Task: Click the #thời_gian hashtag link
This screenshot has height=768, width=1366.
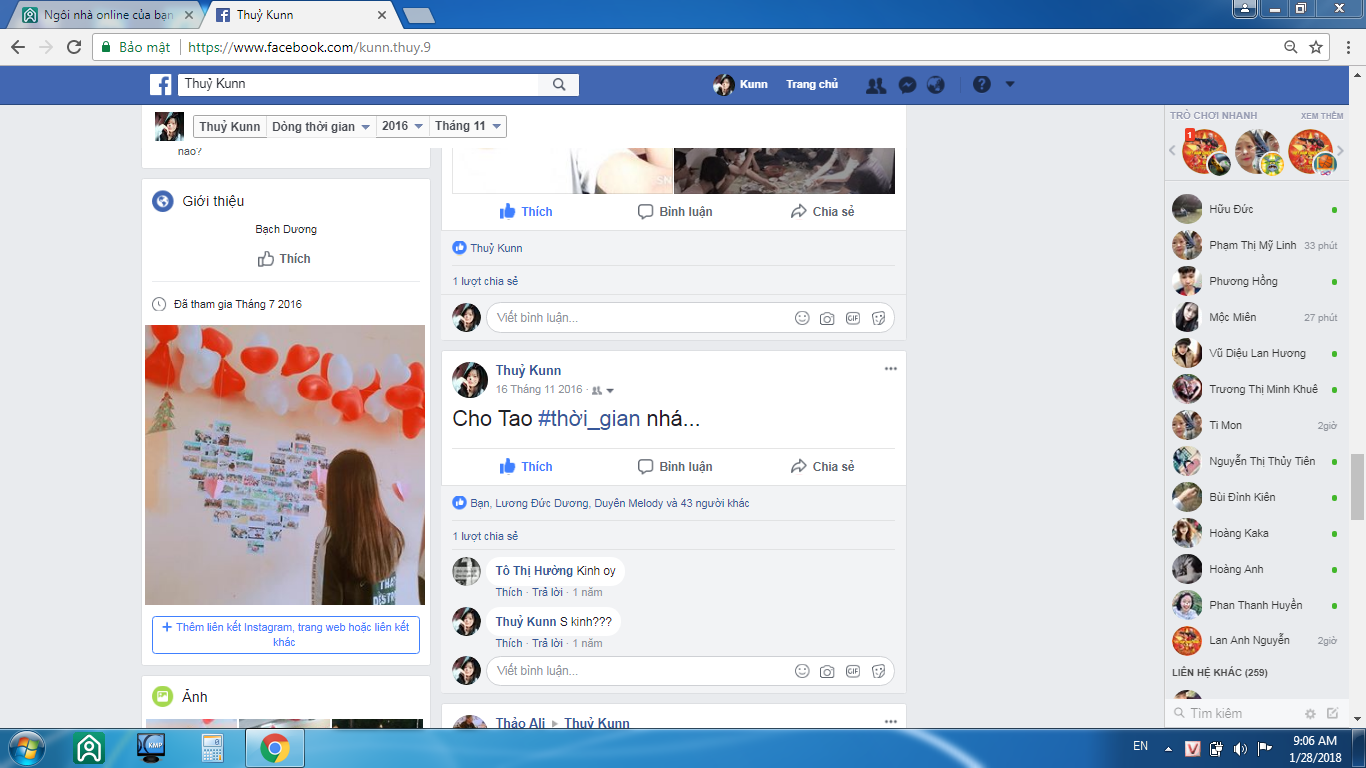Action: point(589,419)
